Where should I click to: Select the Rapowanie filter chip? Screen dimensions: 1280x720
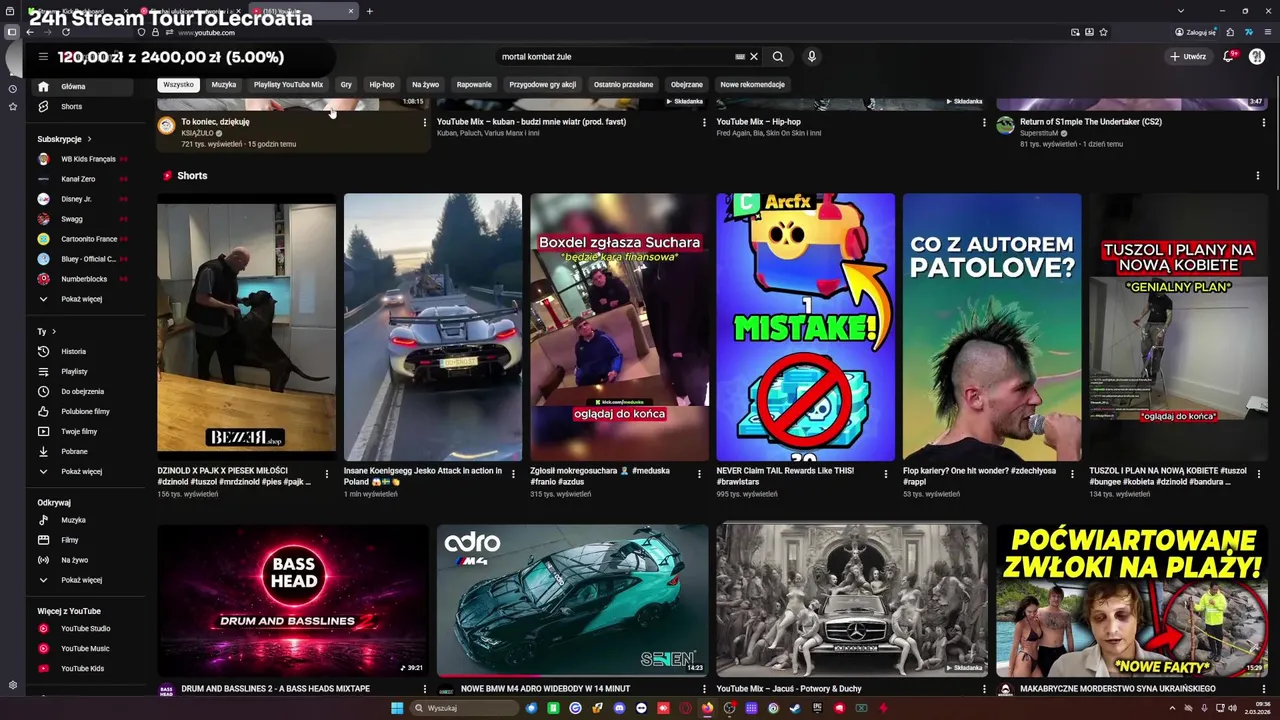point(474,85)
